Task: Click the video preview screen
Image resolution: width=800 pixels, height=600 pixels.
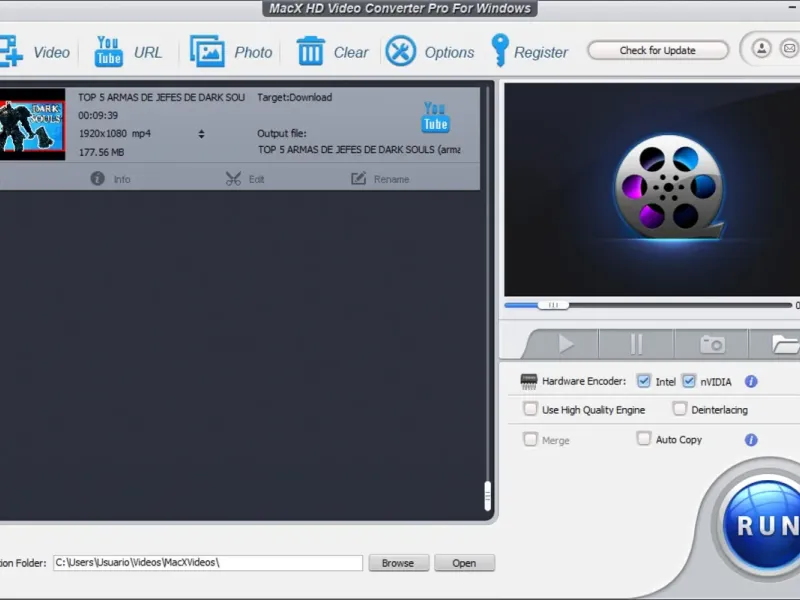Action: [652, 189]
